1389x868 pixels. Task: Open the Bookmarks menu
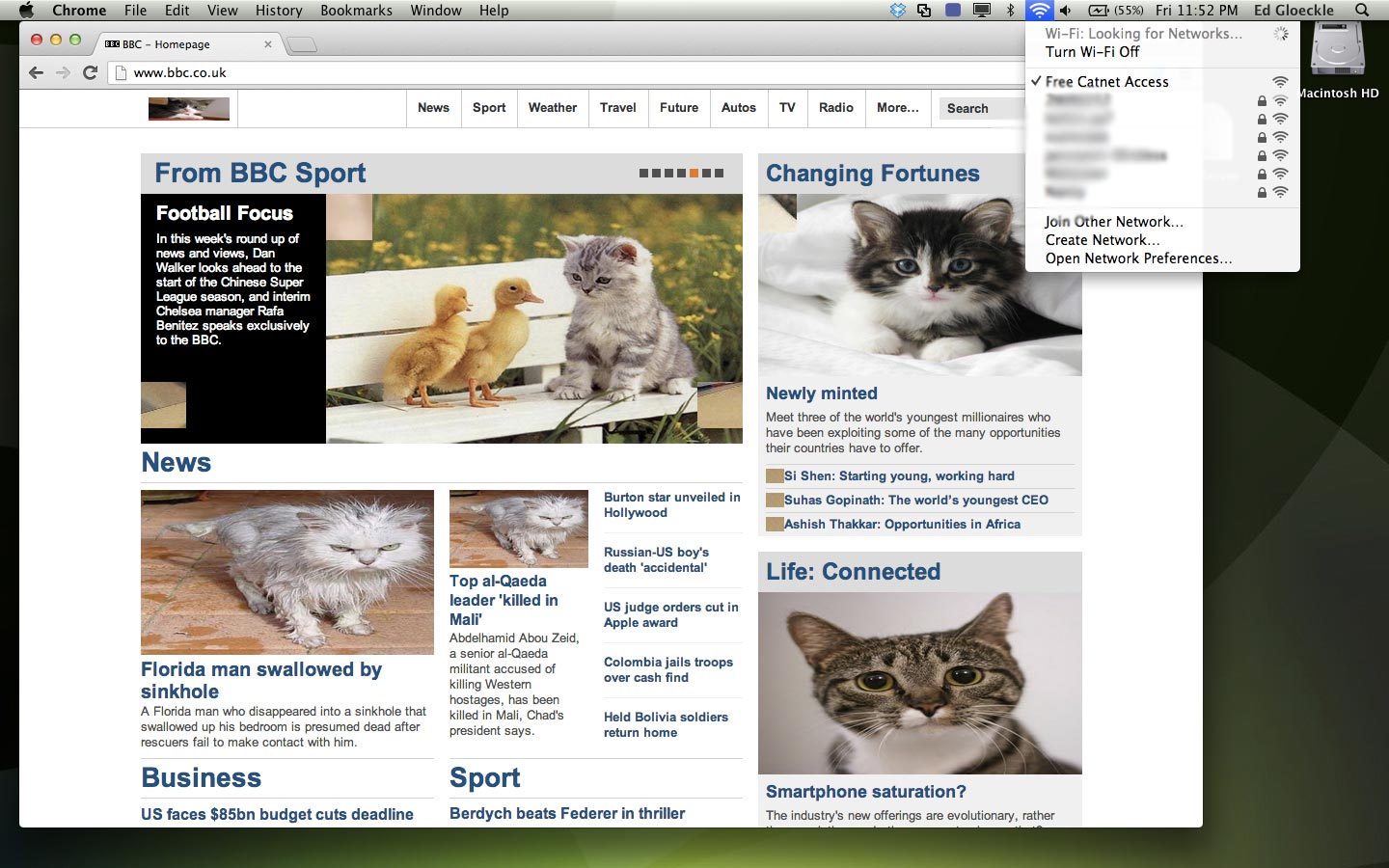[x=356, y=11]
